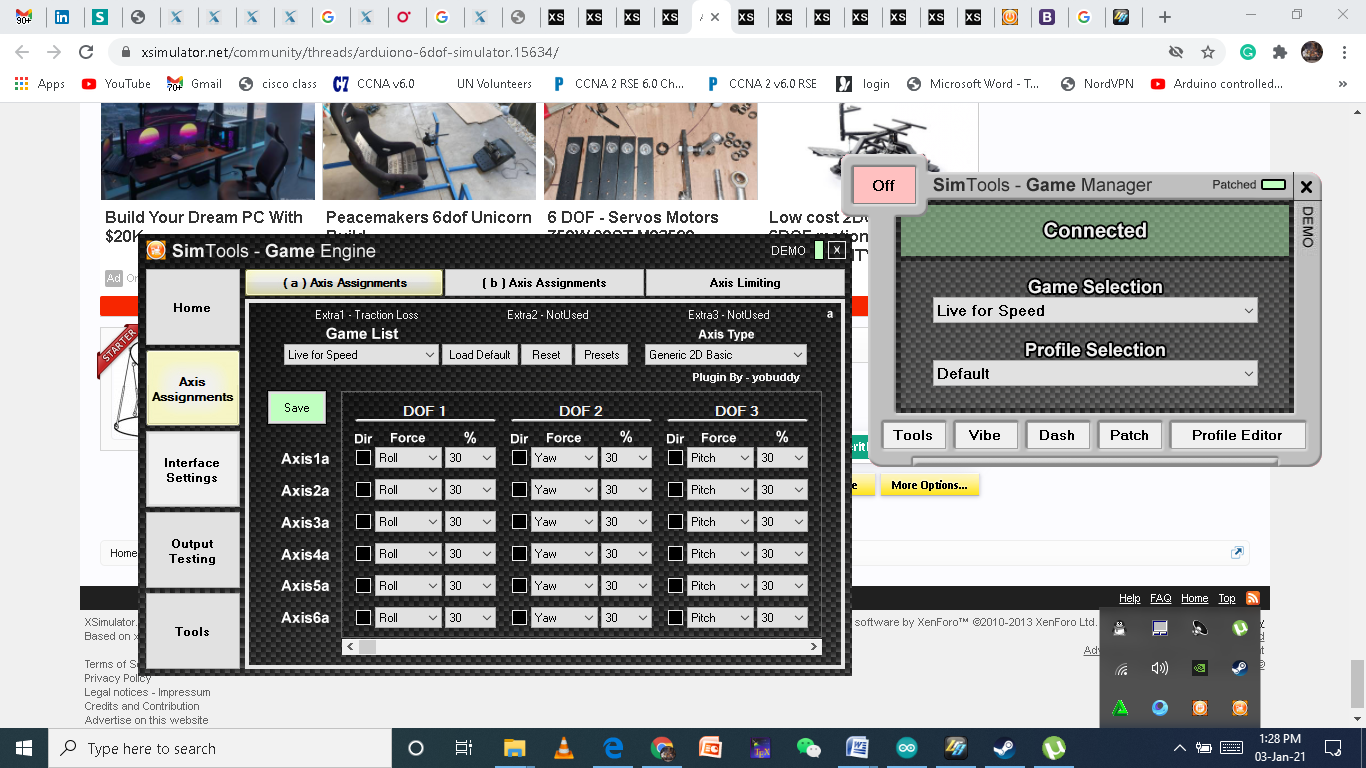Select (a) Axis Assignments tab

click(344, 283)
